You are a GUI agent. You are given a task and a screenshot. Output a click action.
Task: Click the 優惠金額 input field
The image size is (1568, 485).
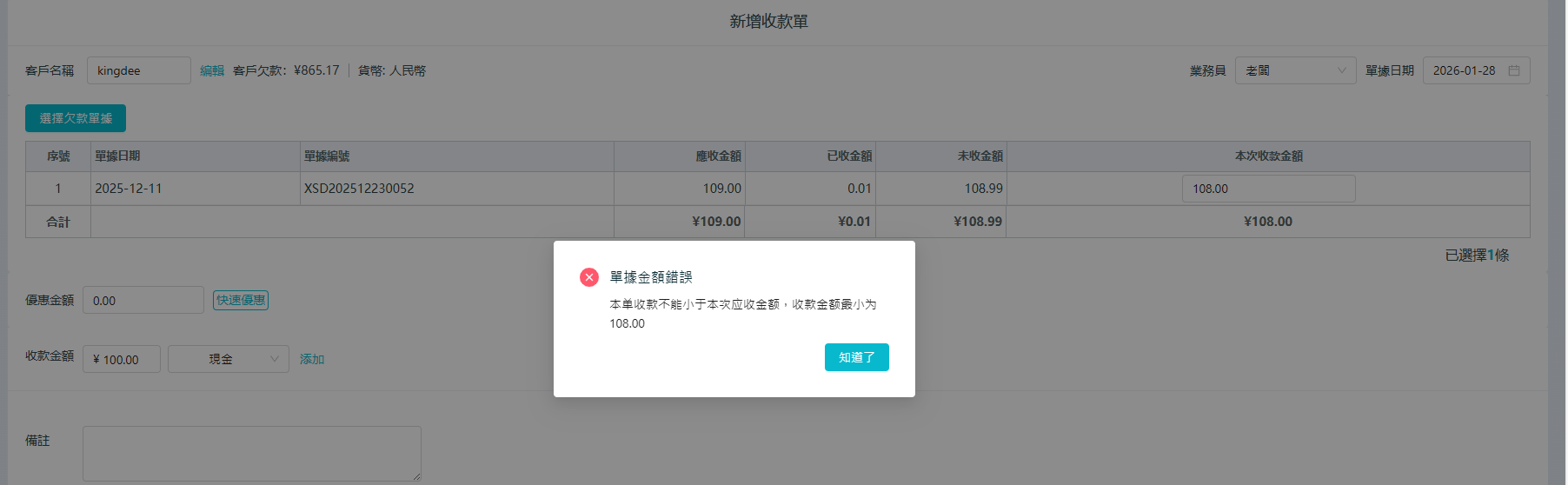pos(143,301)
